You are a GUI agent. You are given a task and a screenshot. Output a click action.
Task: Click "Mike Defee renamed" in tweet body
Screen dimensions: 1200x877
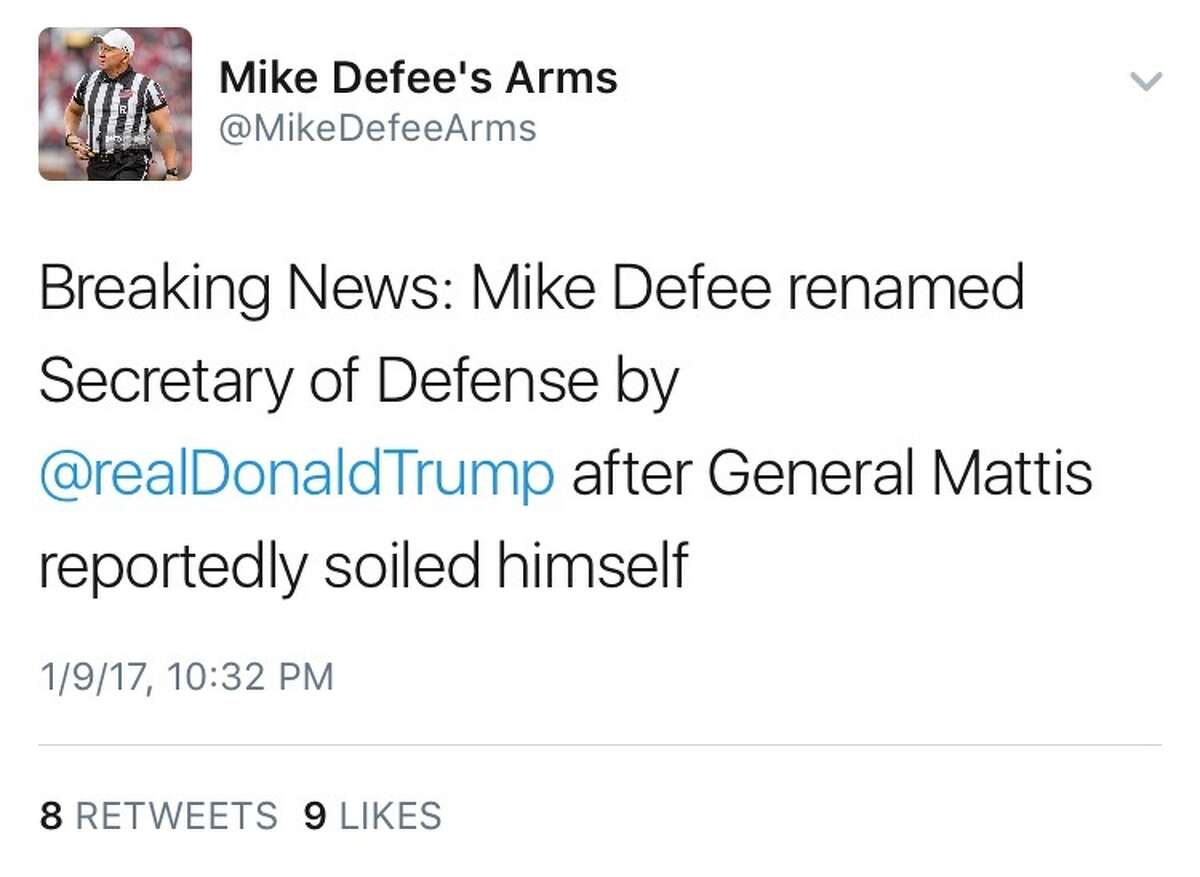[x=747, y=288]
